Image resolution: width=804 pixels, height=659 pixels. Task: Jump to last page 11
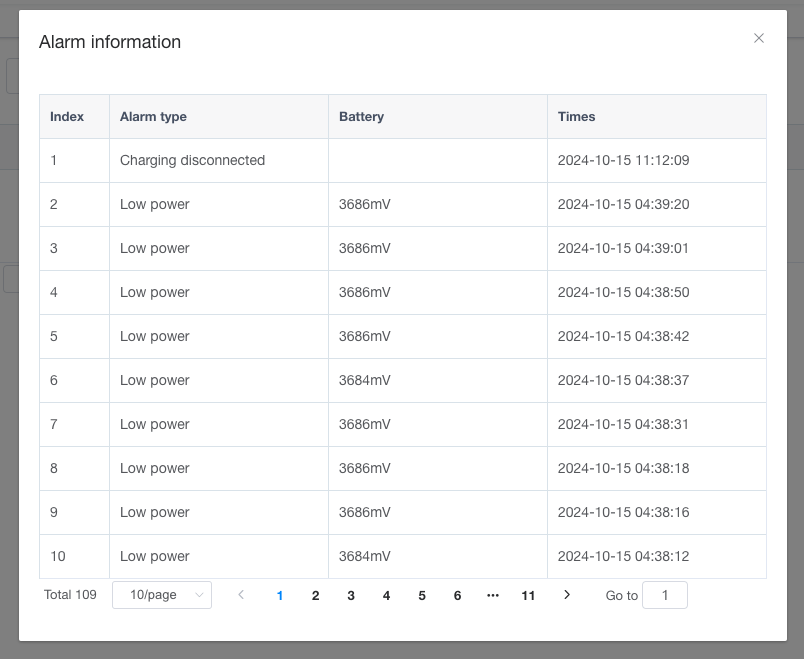(528, 595)
